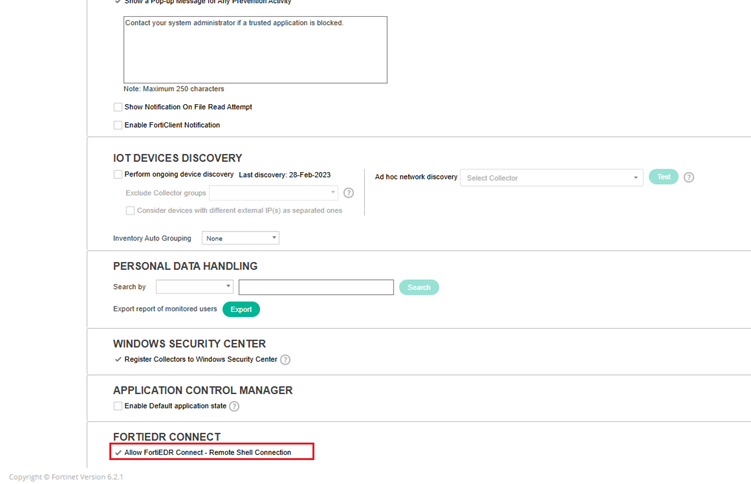Click the 'PERSONAL DATA HANDLING' heading
This screenshot has height=484, width=751.
click(185, 266)
